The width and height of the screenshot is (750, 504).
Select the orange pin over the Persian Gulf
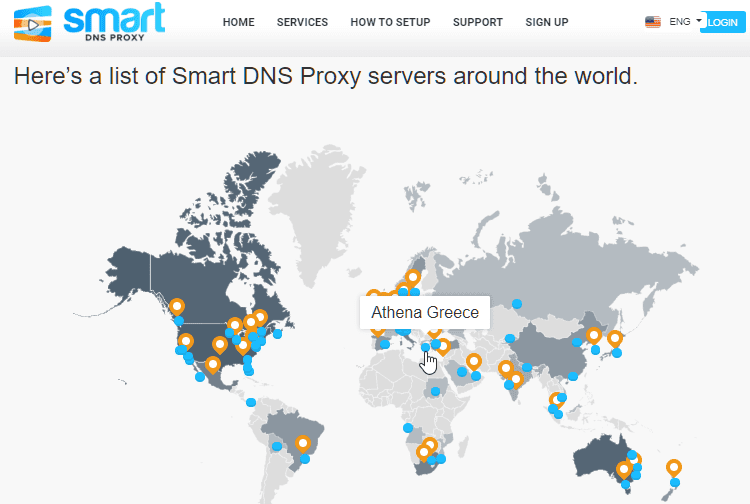click(x=474, y=362)
